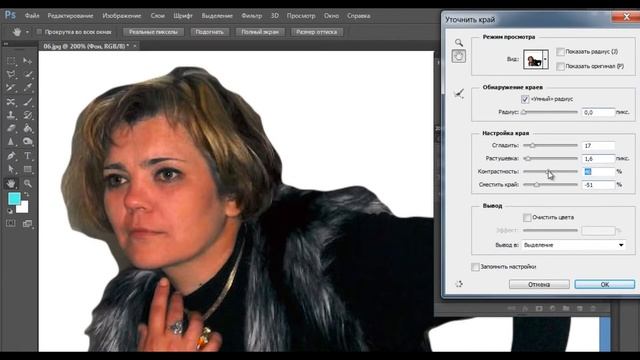The image size is (640, 360).
Task: Select the Crop tool
Action: pyautogui.click(x=11, y=88)
